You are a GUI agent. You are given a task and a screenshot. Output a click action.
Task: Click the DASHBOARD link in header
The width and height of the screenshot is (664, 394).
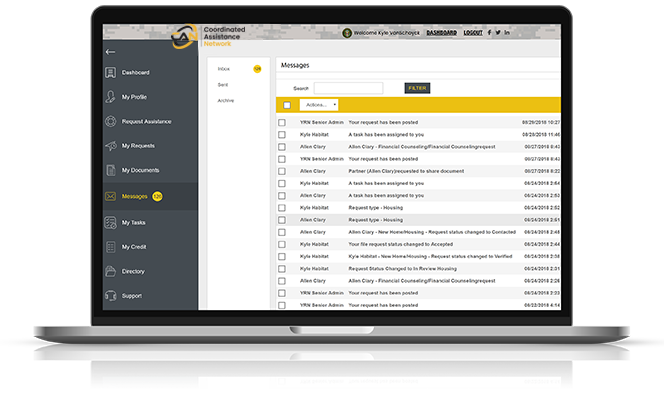coord(441,33)
